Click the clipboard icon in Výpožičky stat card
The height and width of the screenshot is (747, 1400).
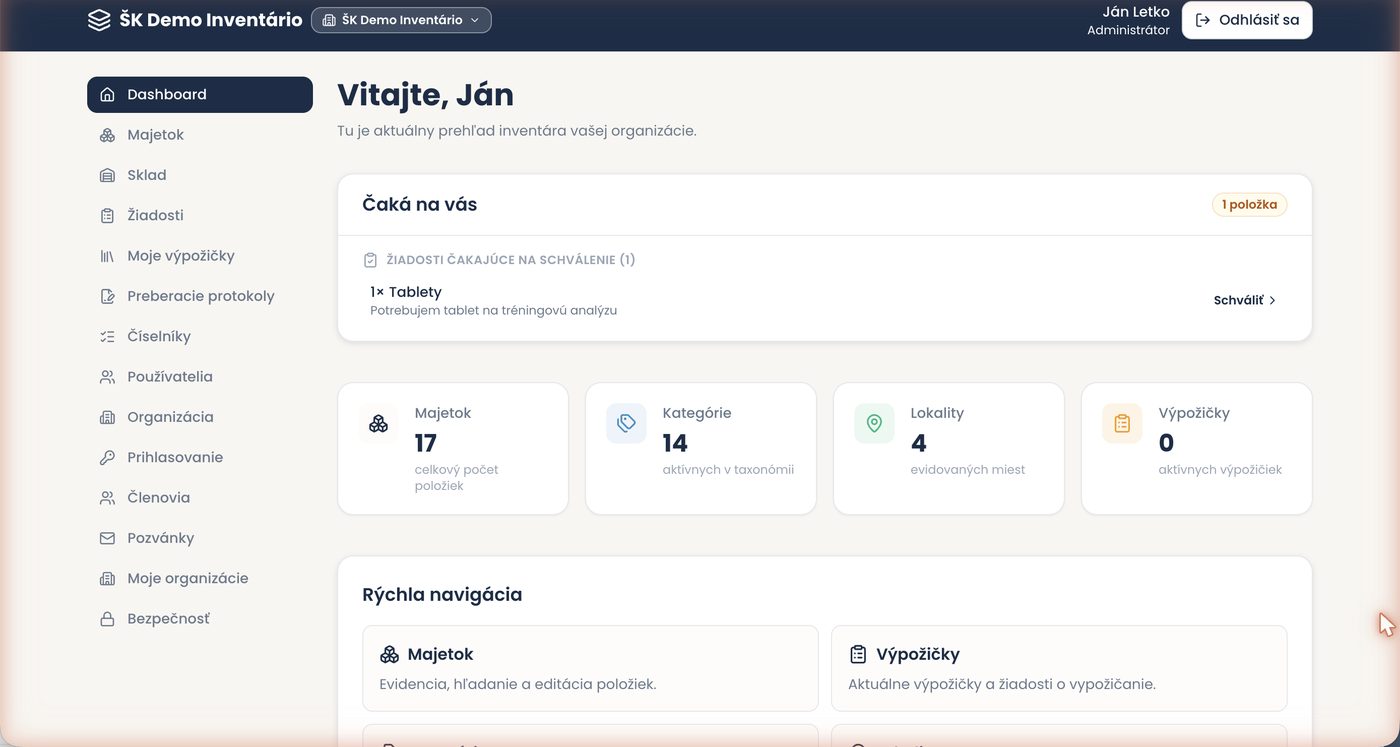pyautogui.click(x=1122, y=424)
